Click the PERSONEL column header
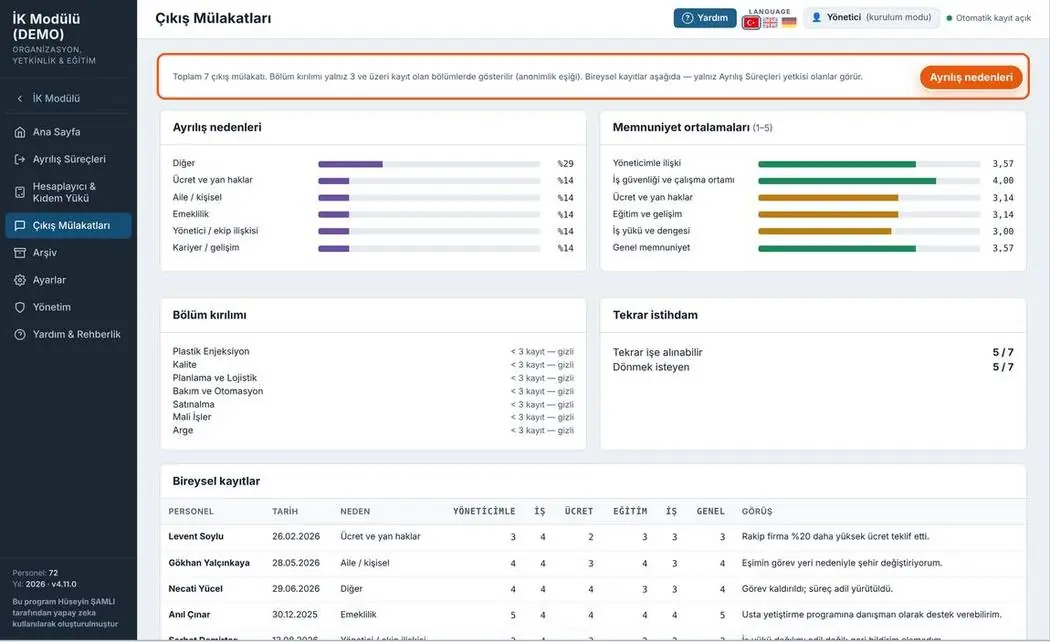 [x=191, y=511]
